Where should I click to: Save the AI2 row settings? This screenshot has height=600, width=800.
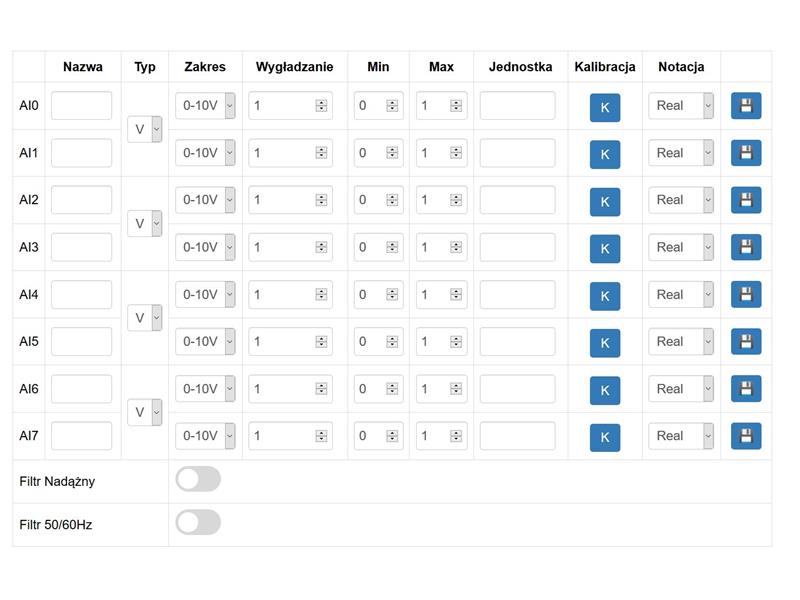[745, 200]
